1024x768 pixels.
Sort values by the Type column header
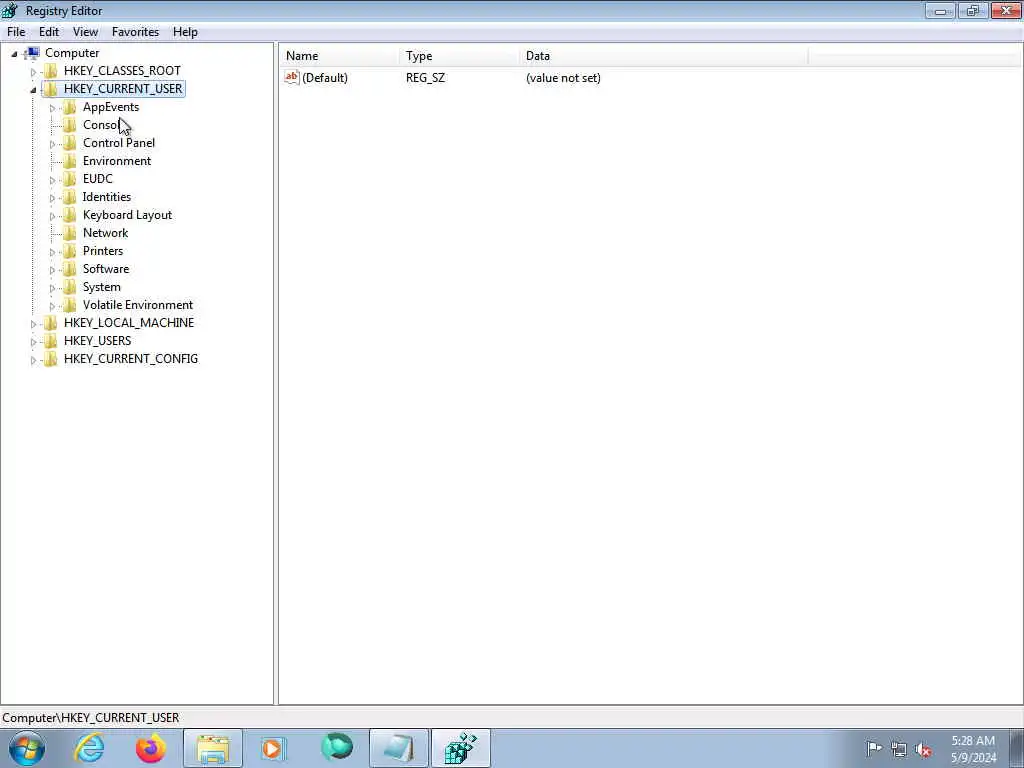point(459,56)
